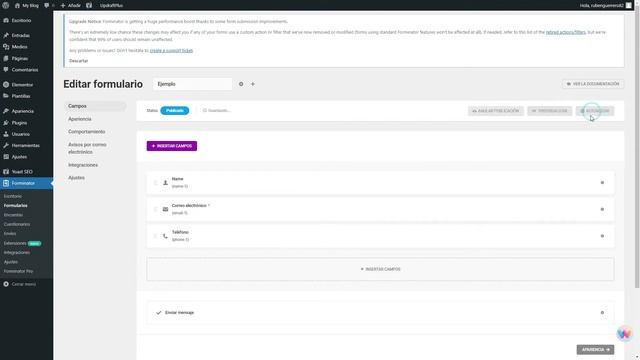Open form settings gear next to name
Viewport: 640px width, 360px height.
(x=241, y=84)
